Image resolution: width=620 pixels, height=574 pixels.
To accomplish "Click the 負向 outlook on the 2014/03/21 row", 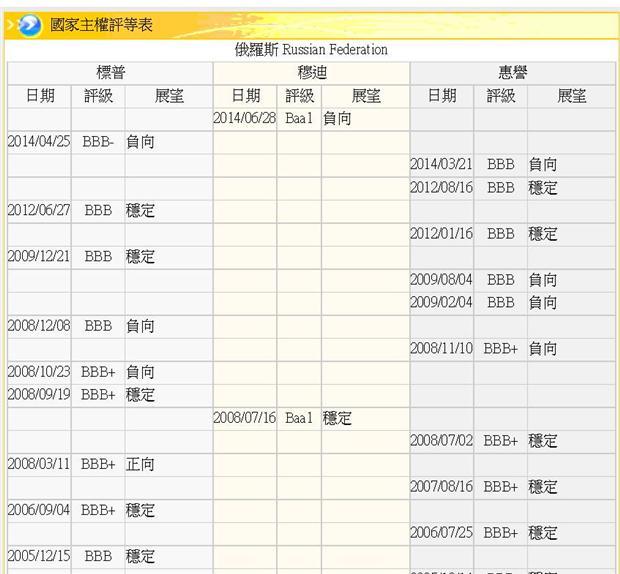I will pyautogui.click(x=542, y=164).
